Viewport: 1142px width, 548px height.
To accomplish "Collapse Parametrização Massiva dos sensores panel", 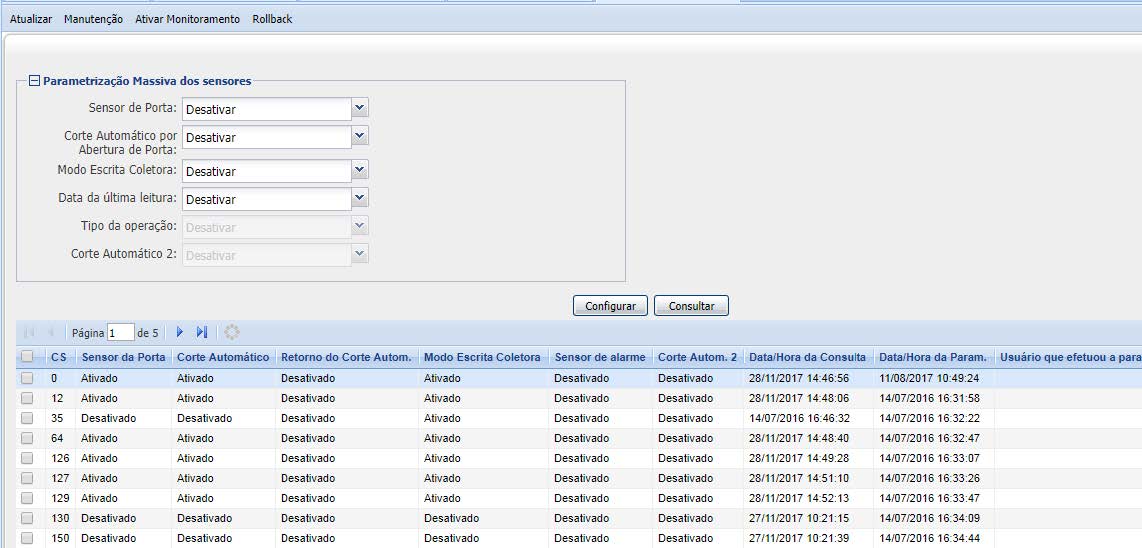I will coord(35,81).
